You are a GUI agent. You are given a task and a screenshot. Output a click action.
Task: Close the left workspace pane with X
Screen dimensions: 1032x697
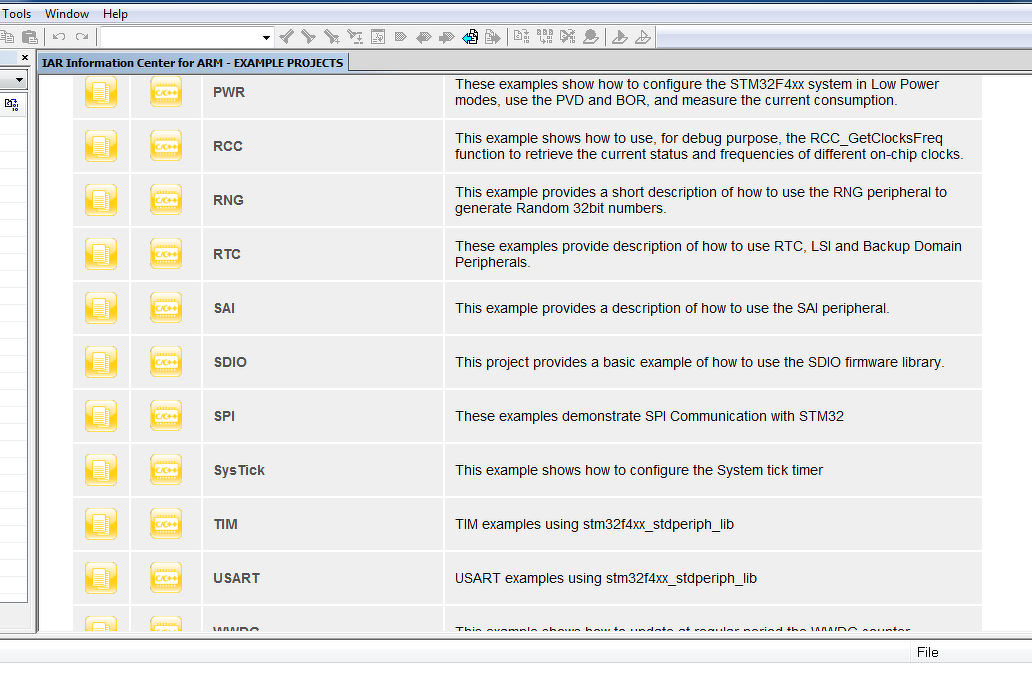click(x=25, y=58)
